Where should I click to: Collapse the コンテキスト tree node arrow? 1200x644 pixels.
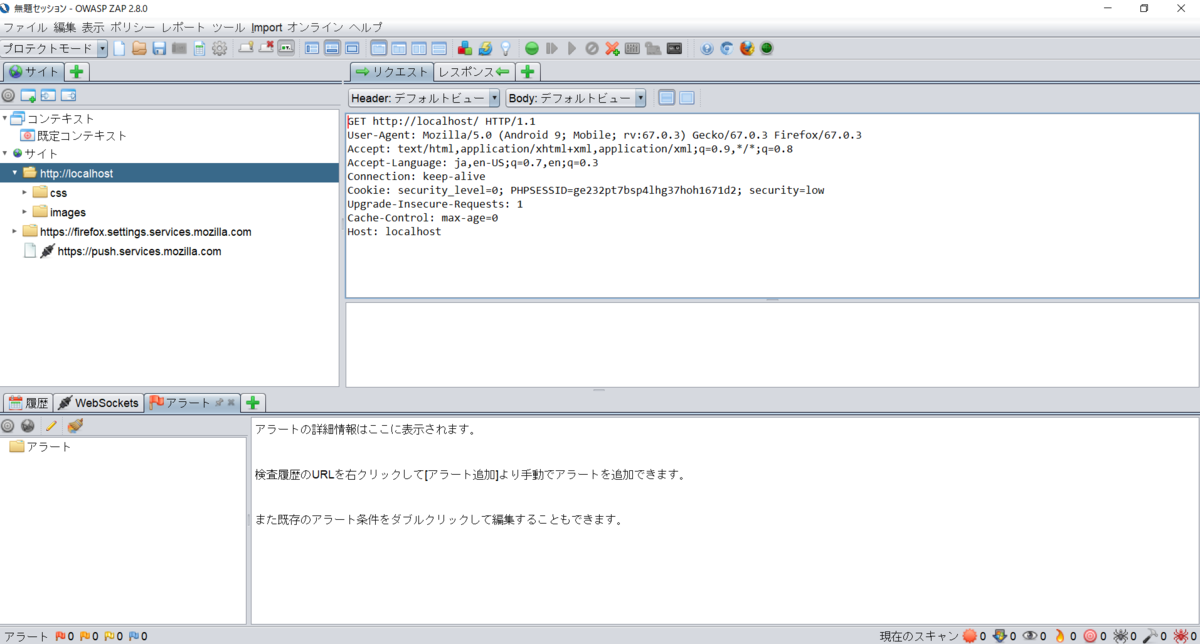[x=5, y=119]
